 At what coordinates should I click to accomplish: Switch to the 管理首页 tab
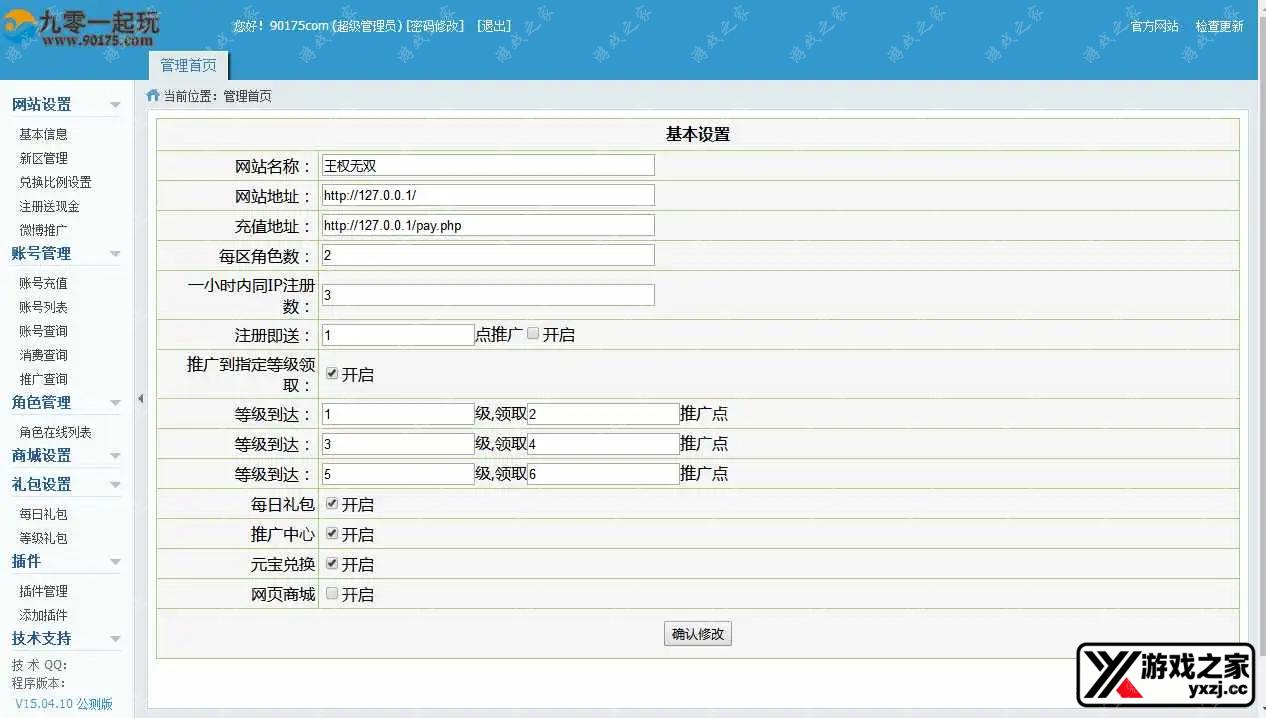tap(188, 65)
